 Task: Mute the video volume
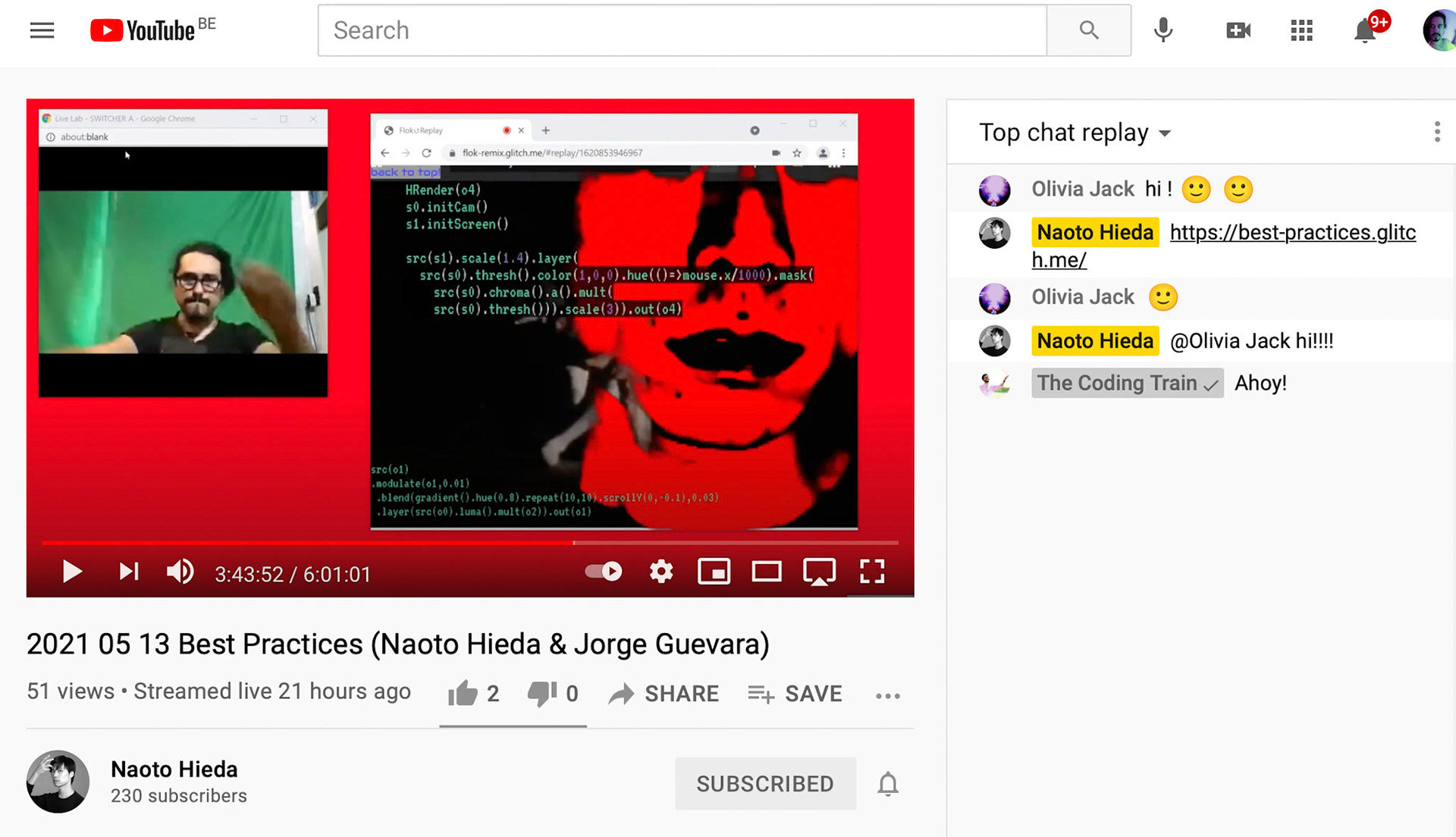pos(180,572)
